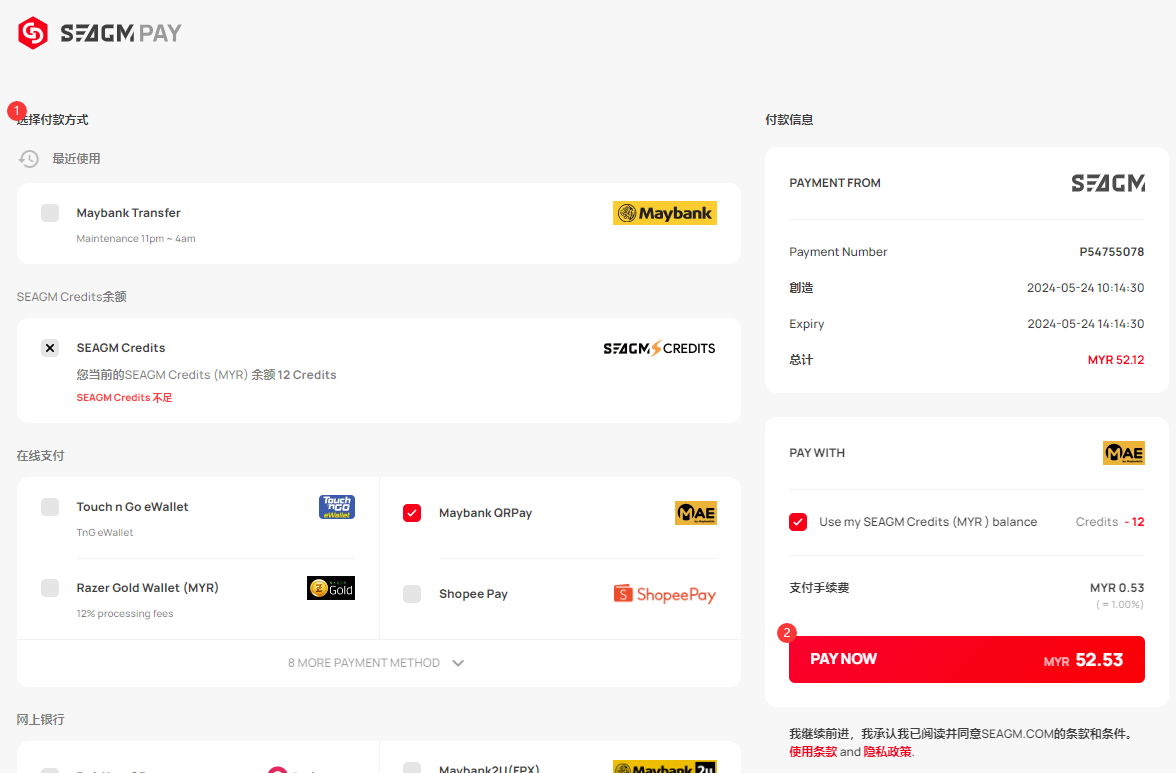Expand 8 More Payment Method chevron
Screen dimensions: 1176x773
[x=458, y=663]
